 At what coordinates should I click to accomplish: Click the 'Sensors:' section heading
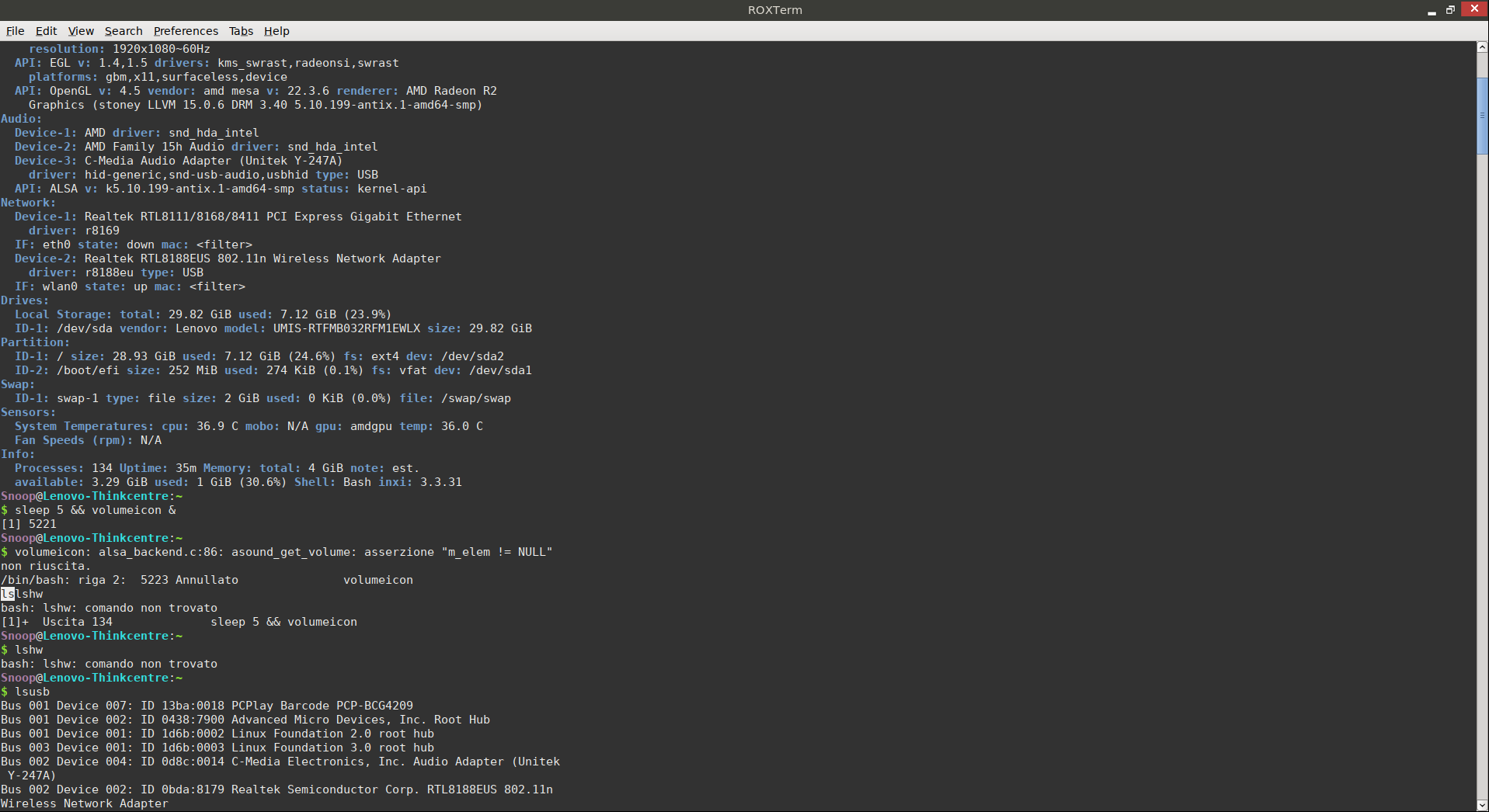(28, 412)
